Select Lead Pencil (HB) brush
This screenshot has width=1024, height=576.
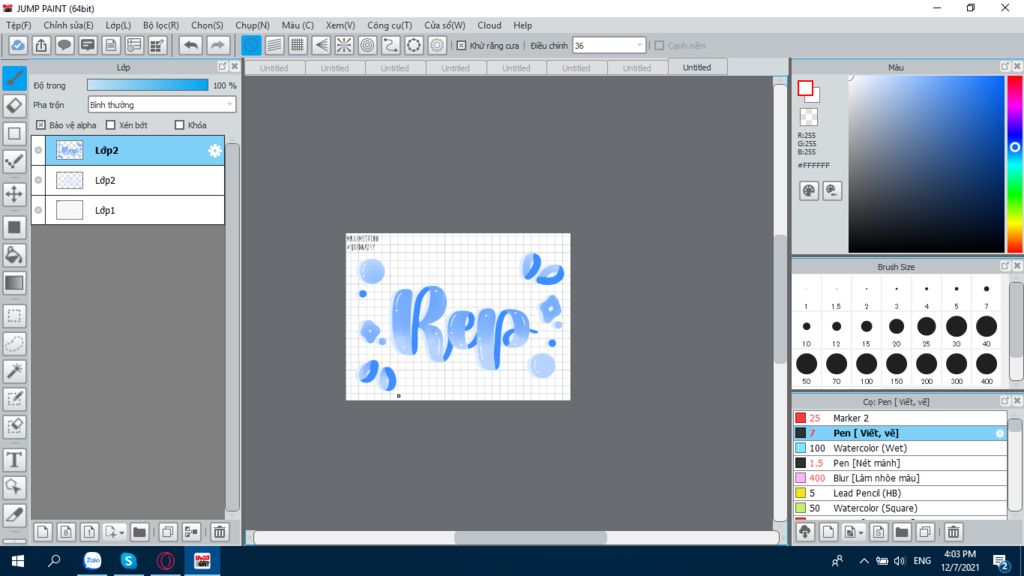900,493
